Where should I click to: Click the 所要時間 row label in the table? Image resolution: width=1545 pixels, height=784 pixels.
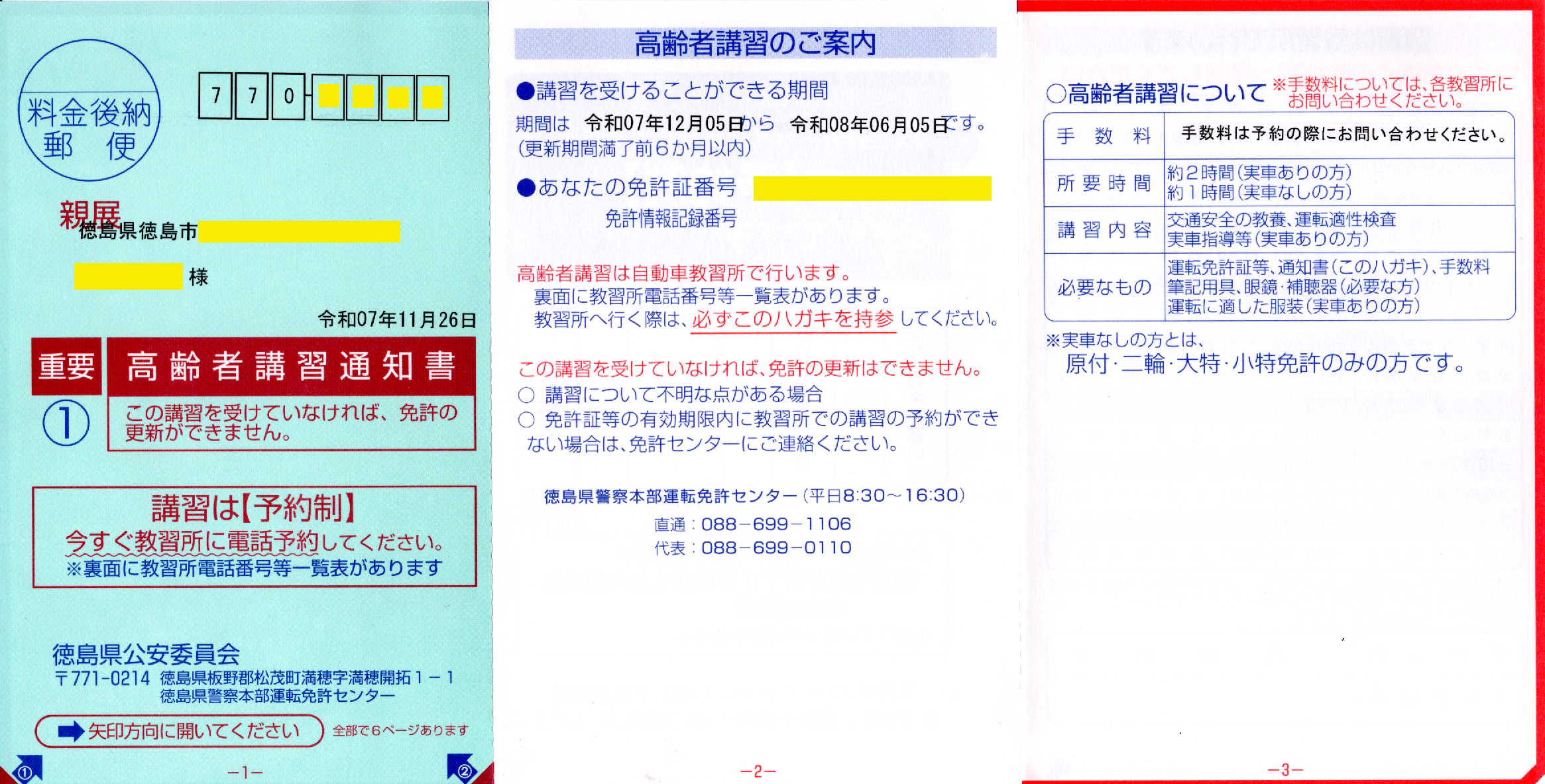[x=1104, y=183]
